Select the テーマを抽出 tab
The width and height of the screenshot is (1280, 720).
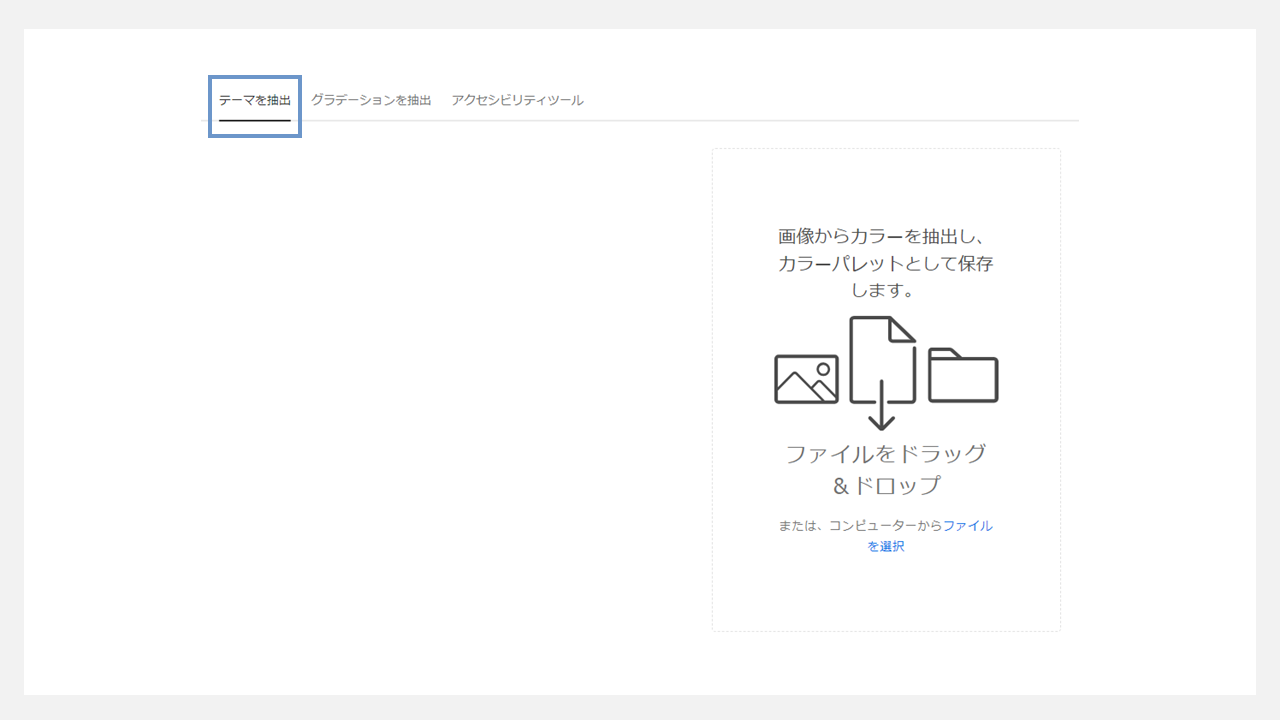[255, 101]
